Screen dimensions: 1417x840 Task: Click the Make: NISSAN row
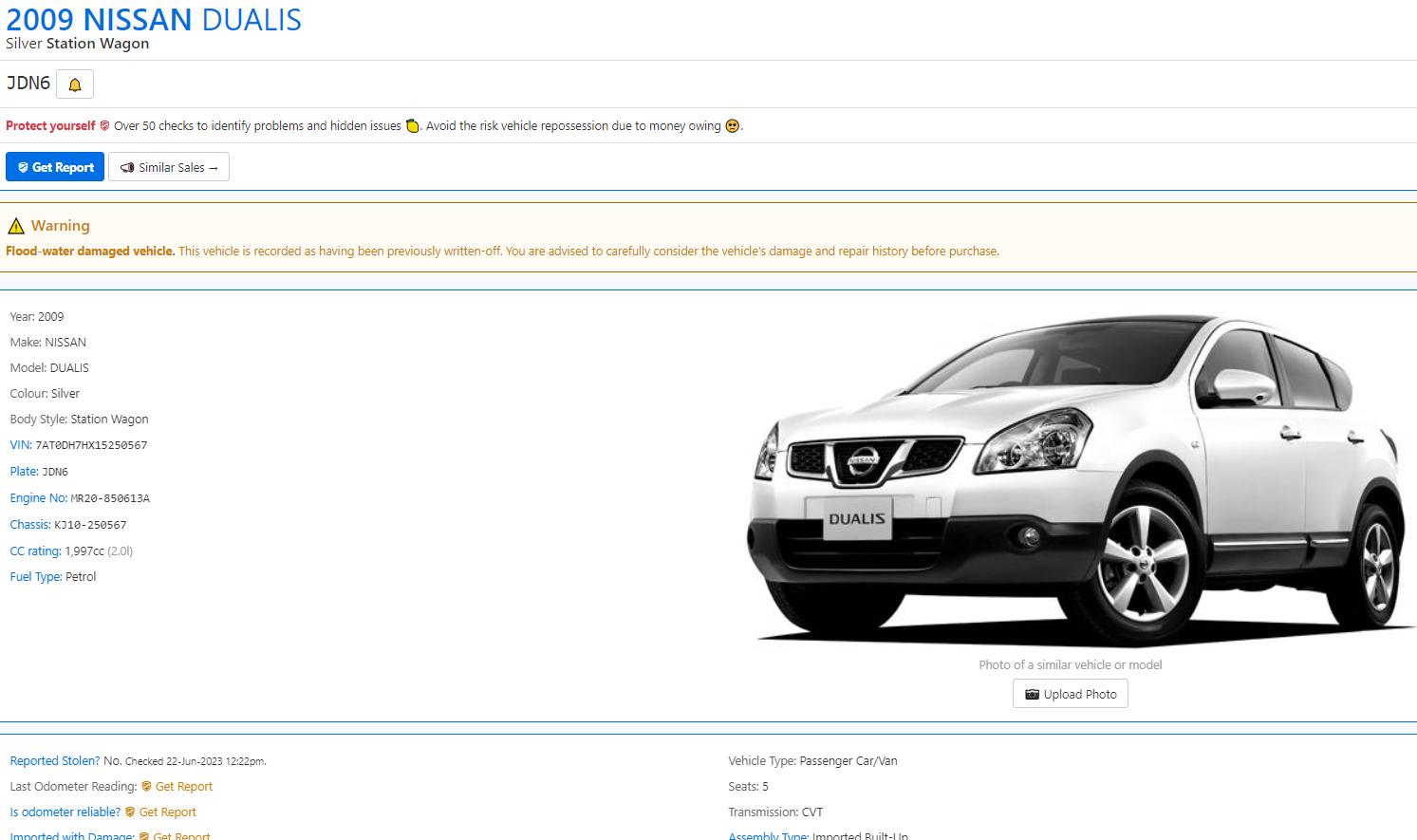point(48,343)
